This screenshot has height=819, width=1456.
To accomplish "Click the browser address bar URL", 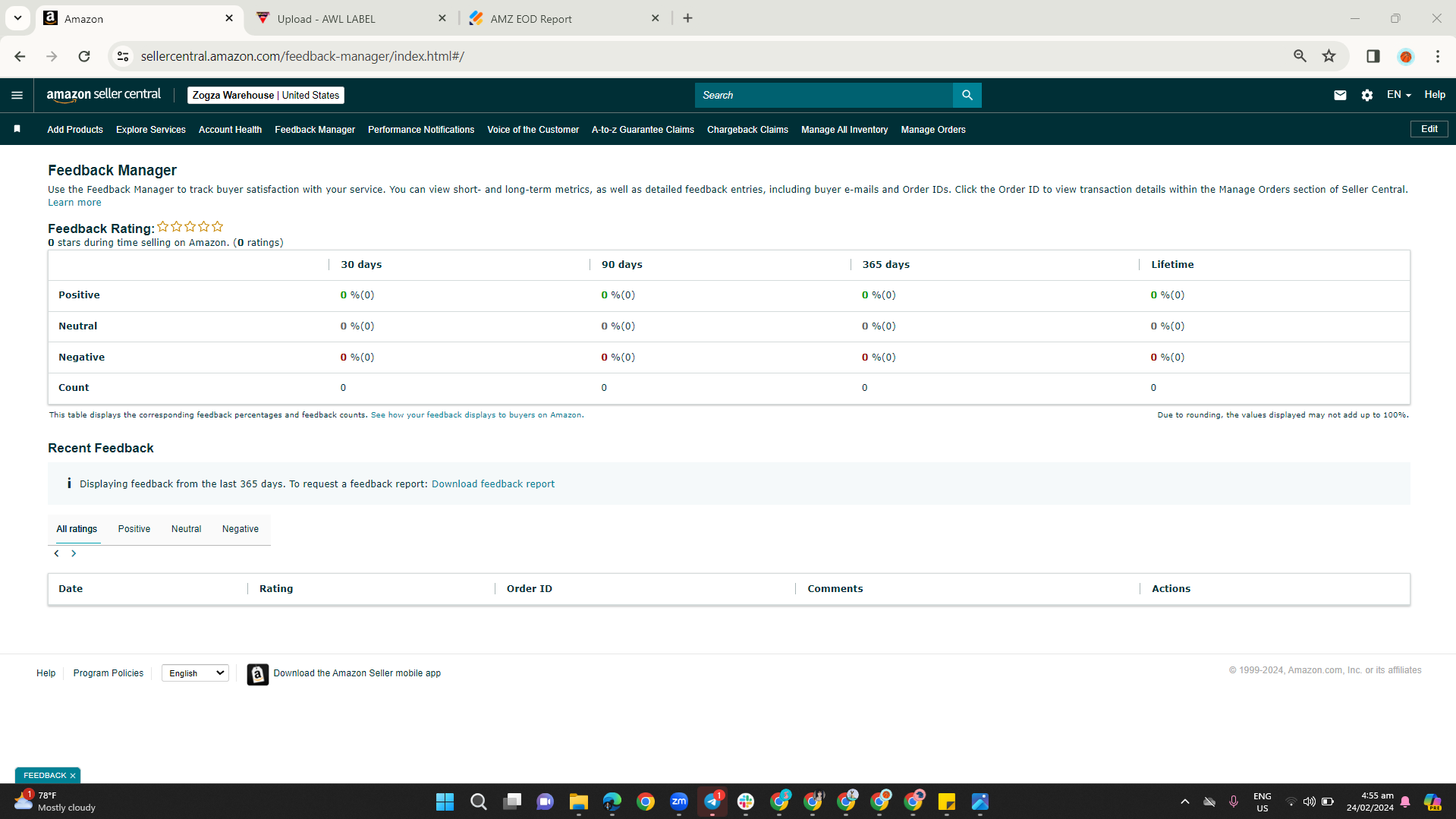I will tap(303, 56).
